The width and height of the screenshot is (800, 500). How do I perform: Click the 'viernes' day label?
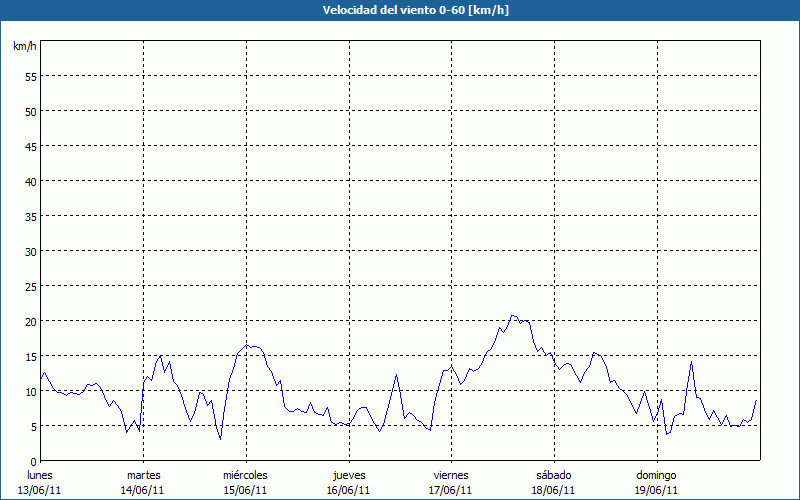tap(451, 475)
